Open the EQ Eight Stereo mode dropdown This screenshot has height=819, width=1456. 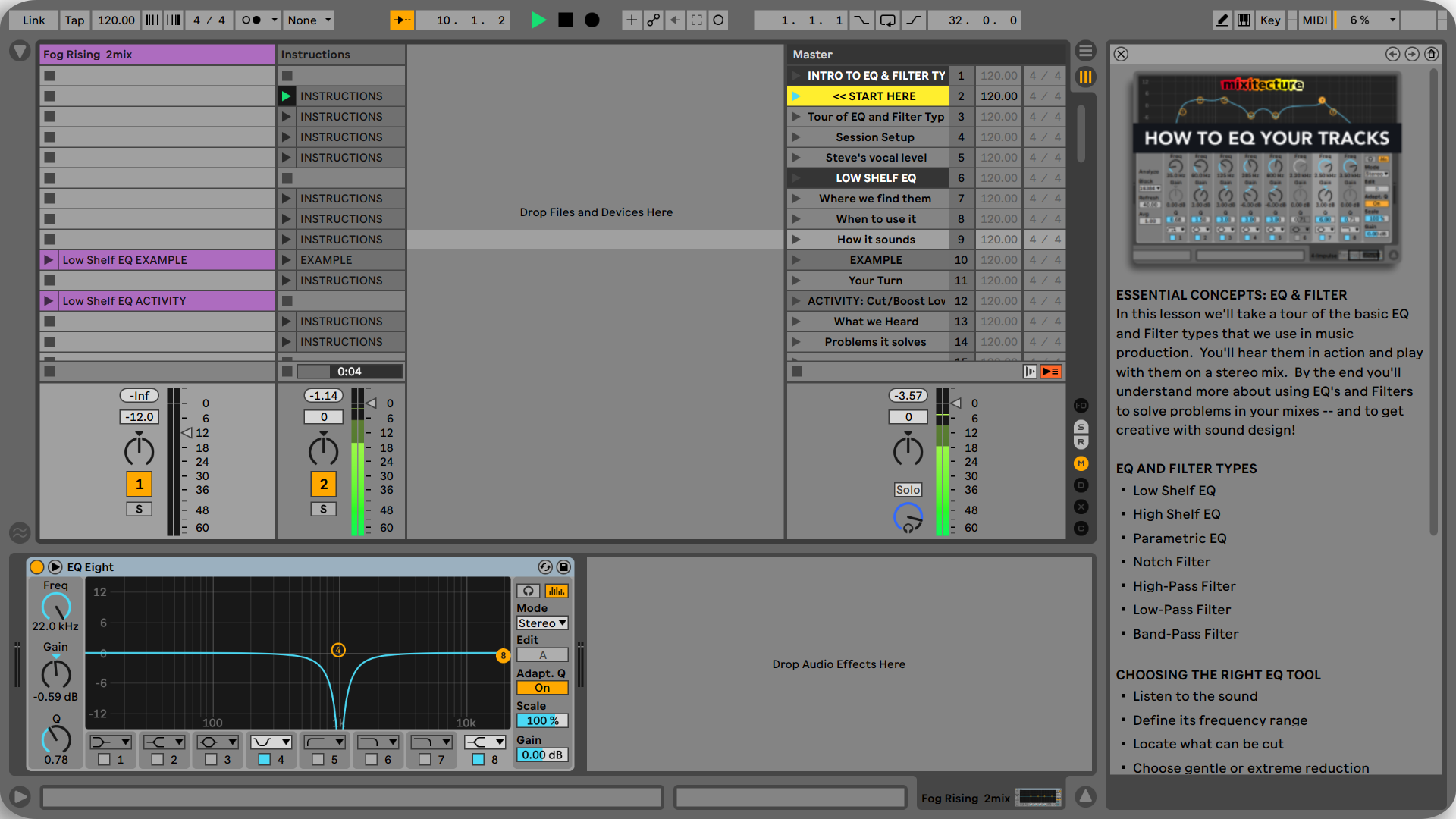[542, 623]
